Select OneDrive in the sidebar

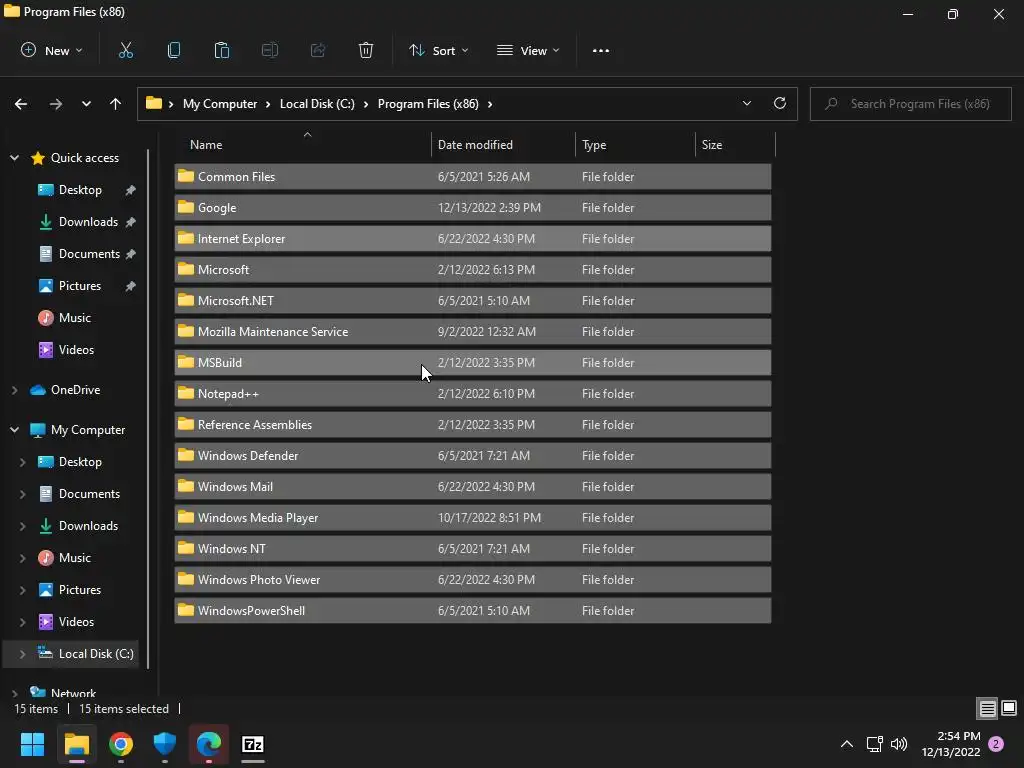76,390
